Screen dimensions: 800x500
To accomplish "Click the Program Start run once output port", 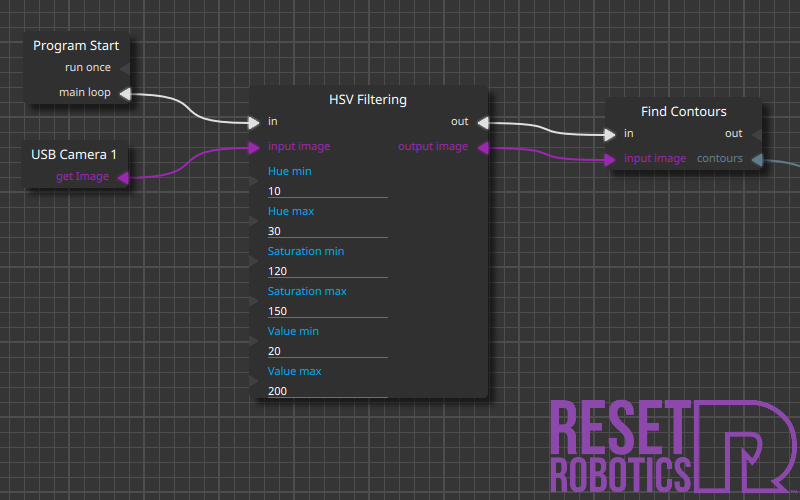I will tap(124, 68).
